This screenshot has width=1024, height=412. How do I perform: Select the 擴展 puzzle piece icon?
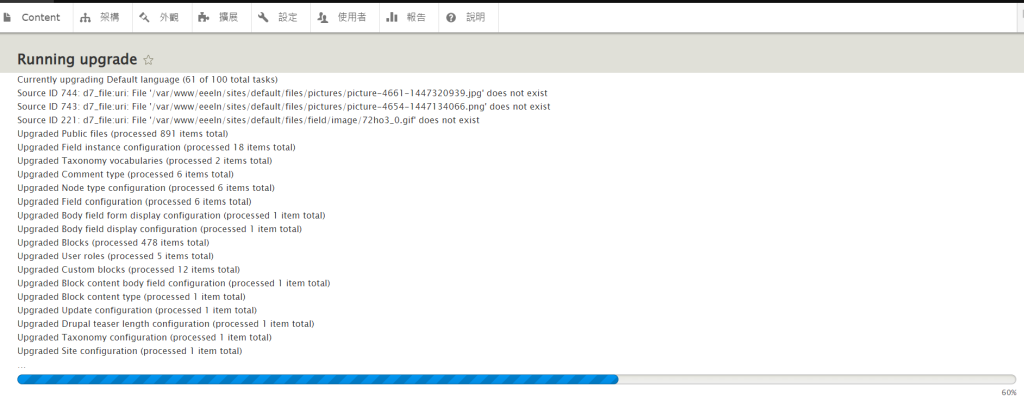point(204,17)
